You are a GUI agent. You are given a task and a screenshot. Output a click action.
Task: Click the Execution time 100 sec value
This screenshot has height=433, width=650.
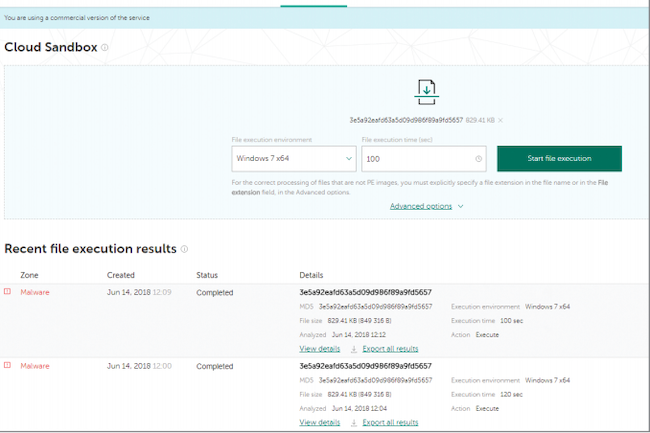pos(511,321)
